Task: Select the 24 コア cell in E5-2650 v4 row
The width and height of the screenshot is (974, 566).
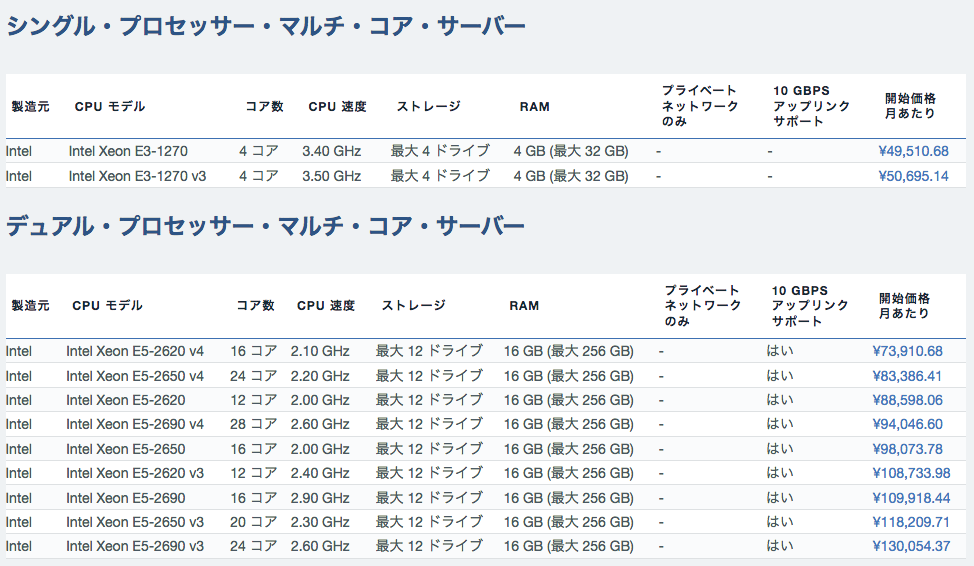Action: point(253,376)
